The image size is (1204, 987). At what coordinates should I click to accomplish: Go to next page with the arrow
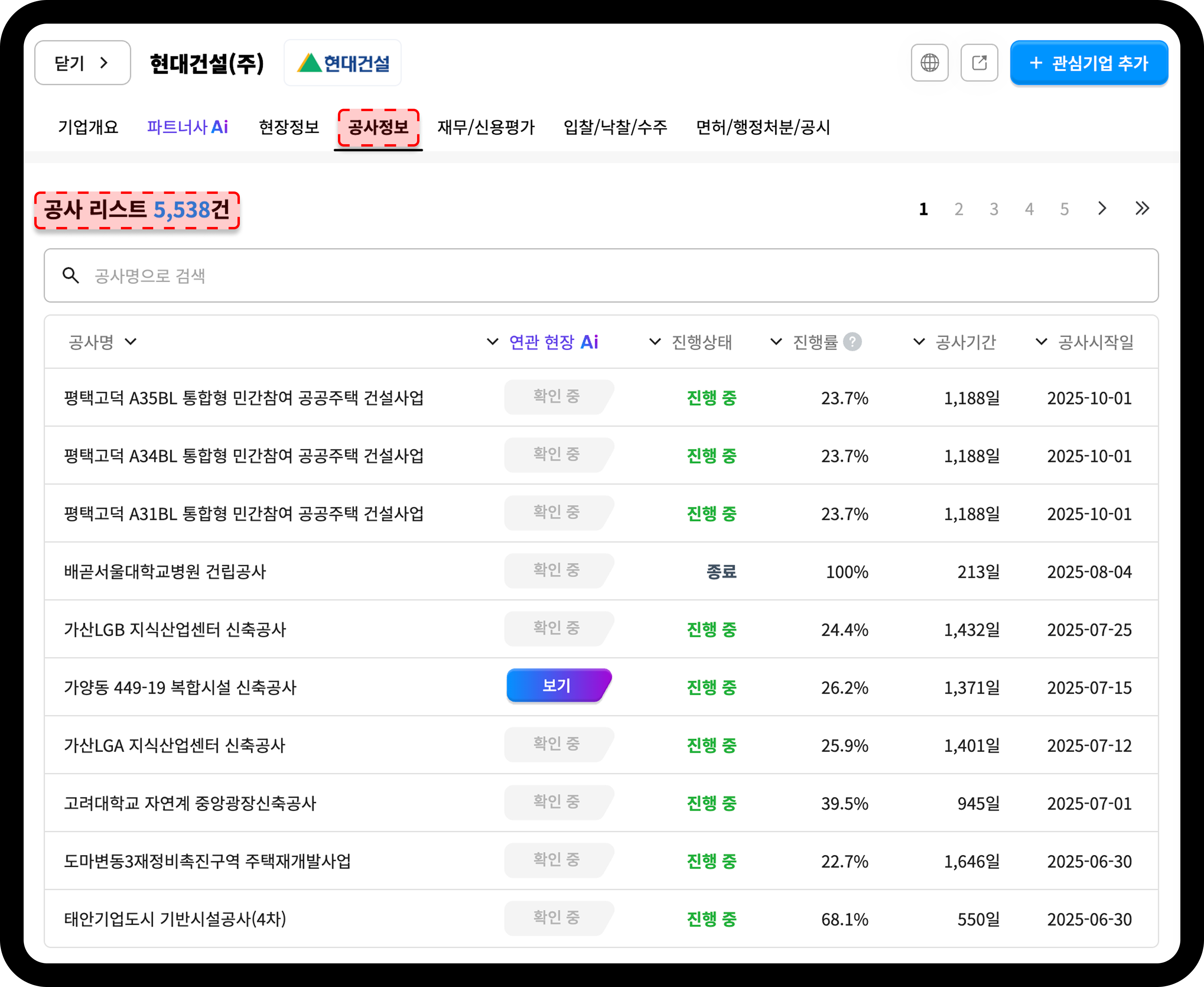[1102, 209]
